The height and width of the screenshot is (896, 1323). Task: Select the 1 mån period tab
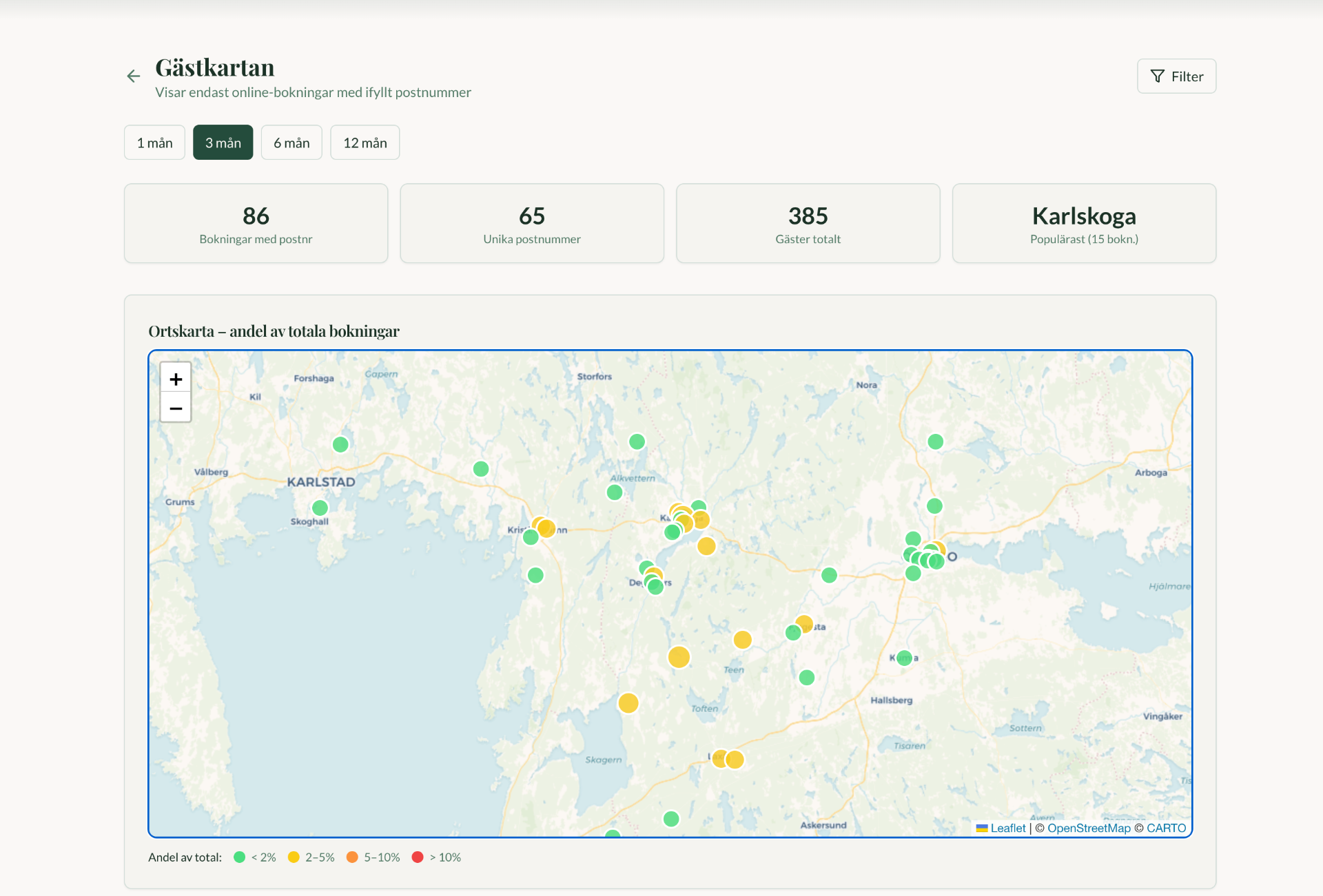(154, 143)
